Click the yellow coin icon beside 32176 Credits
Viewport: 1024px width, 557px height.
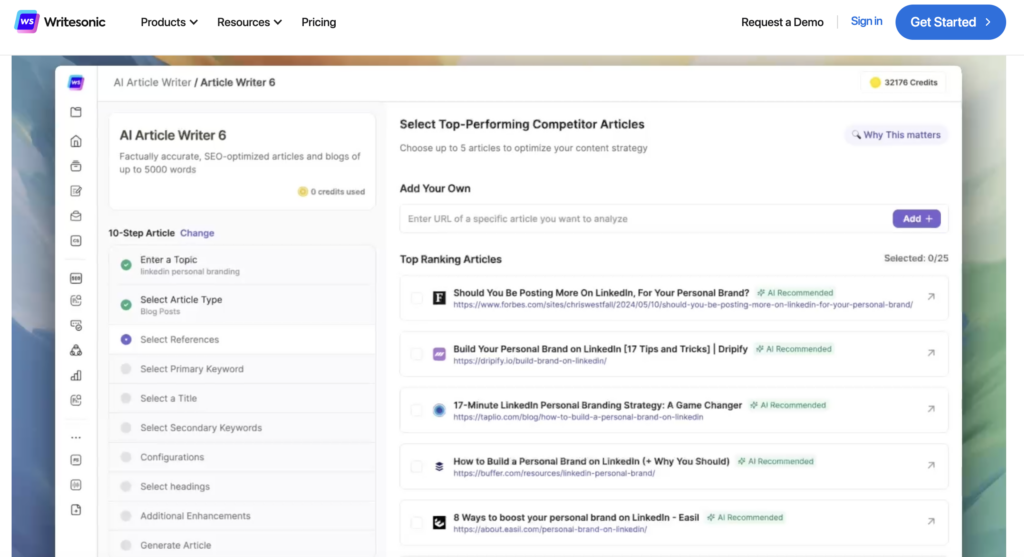click(875, 82)
